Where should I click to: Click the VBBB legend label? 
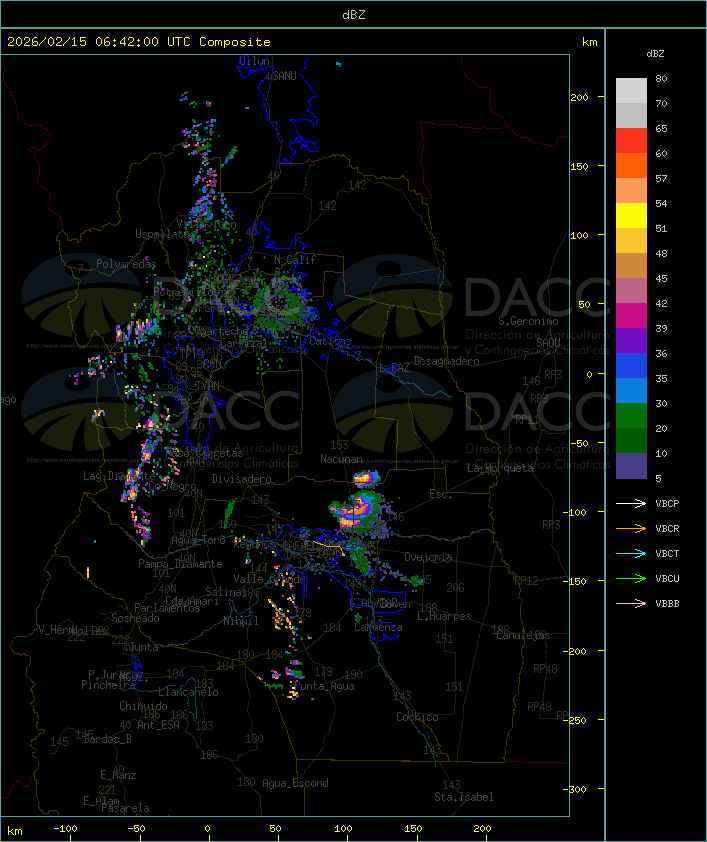point(667,603)
